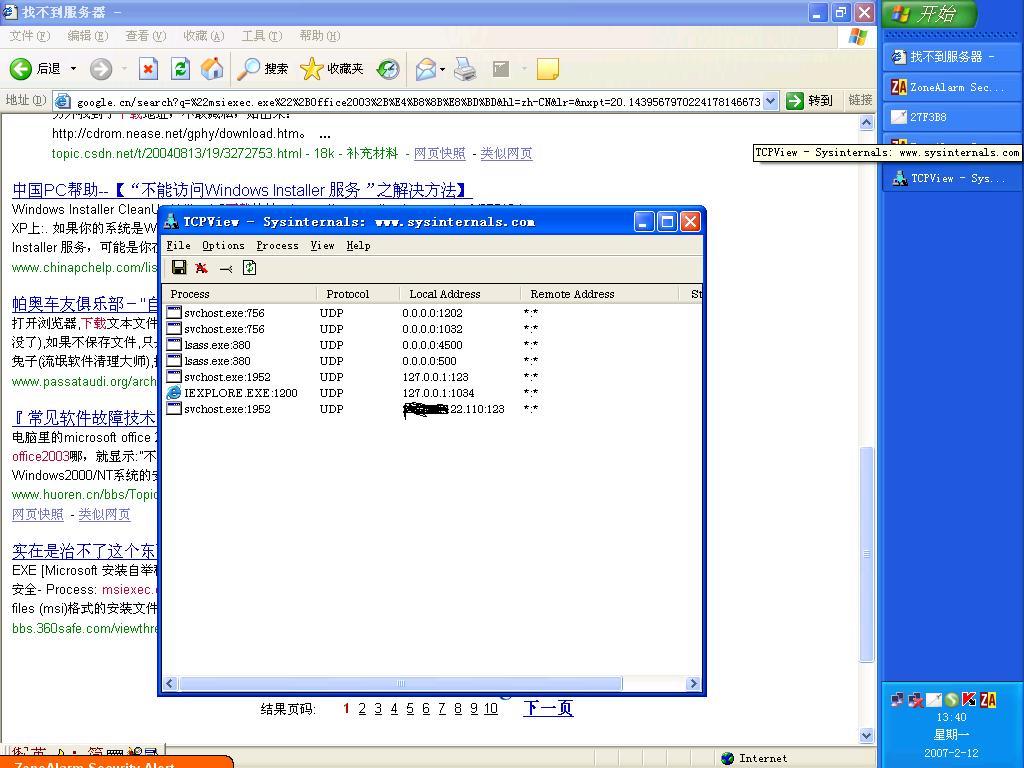Open the 中国PC帮助 search result link
Screen dimensions: 1024x768
(x=242, y=190)
